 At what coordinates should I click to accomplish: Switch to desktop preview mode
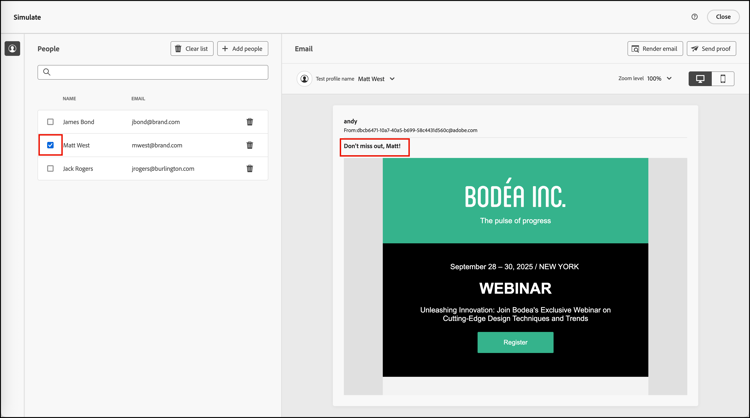pyautogui.click(x=700, y=79)
